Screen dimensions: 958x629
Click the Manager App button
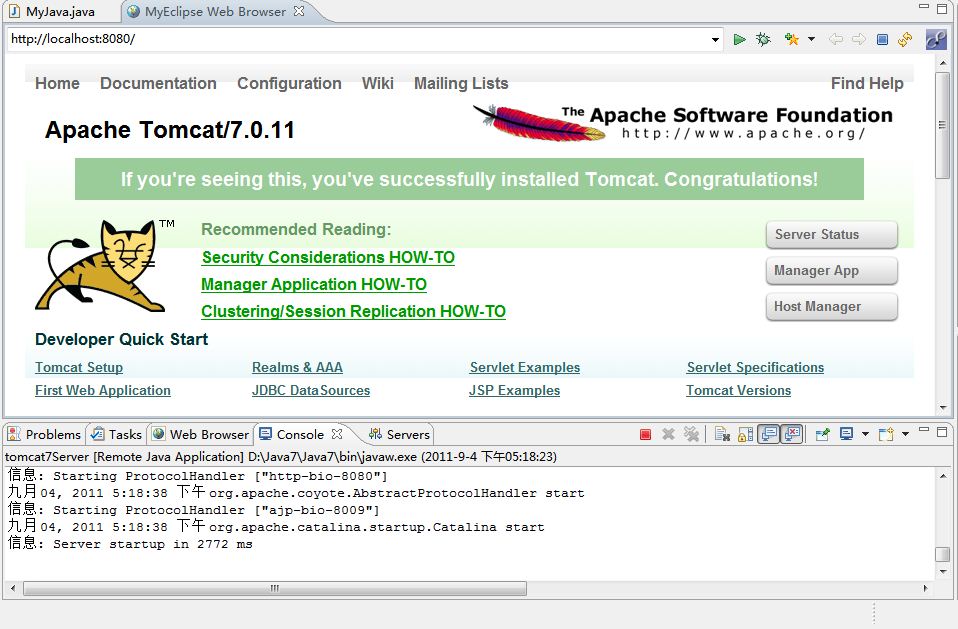coord(832,271)
